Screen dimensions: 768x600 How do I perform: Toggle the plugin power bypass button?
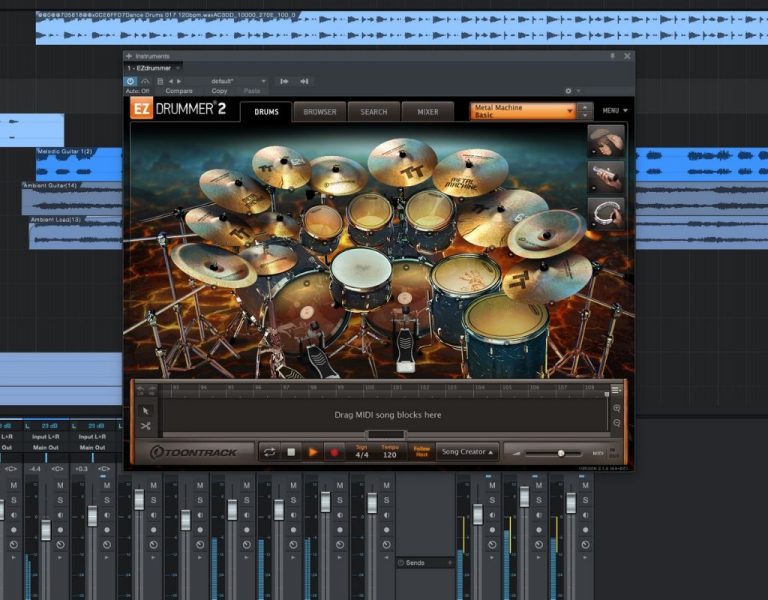[130, 81]
